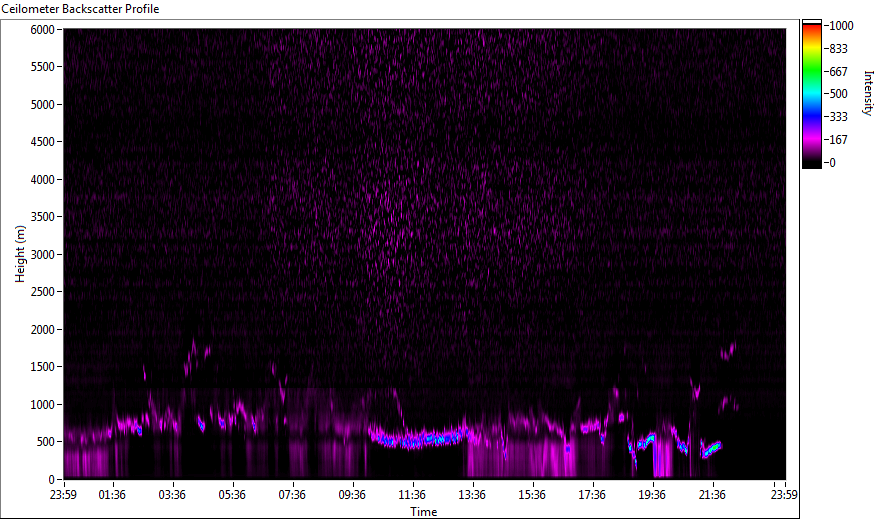The image size is (878, 519).
Task: Click the 3000 height tick label
Action: [x=43, y=255]
